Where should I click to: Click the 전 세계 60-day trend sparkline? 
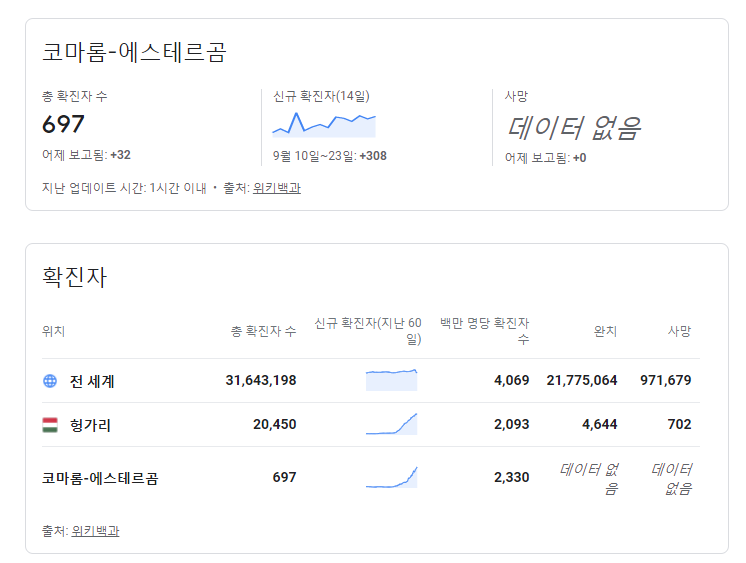click(x=392, y=380)
